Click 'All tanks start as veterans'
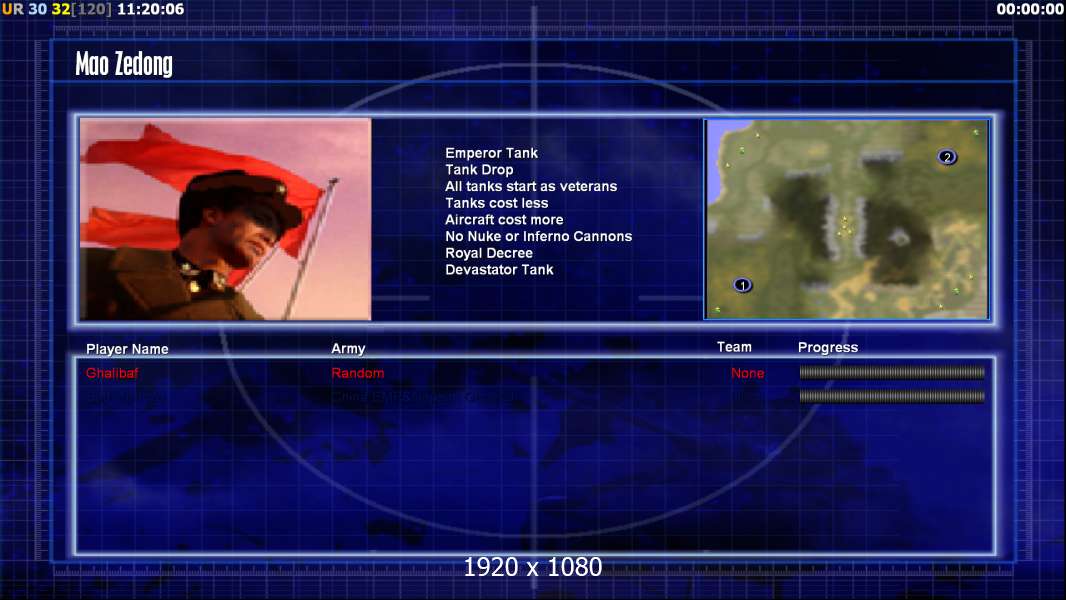Viewport: 1066px width, 600px height. [x=531, y=186]
